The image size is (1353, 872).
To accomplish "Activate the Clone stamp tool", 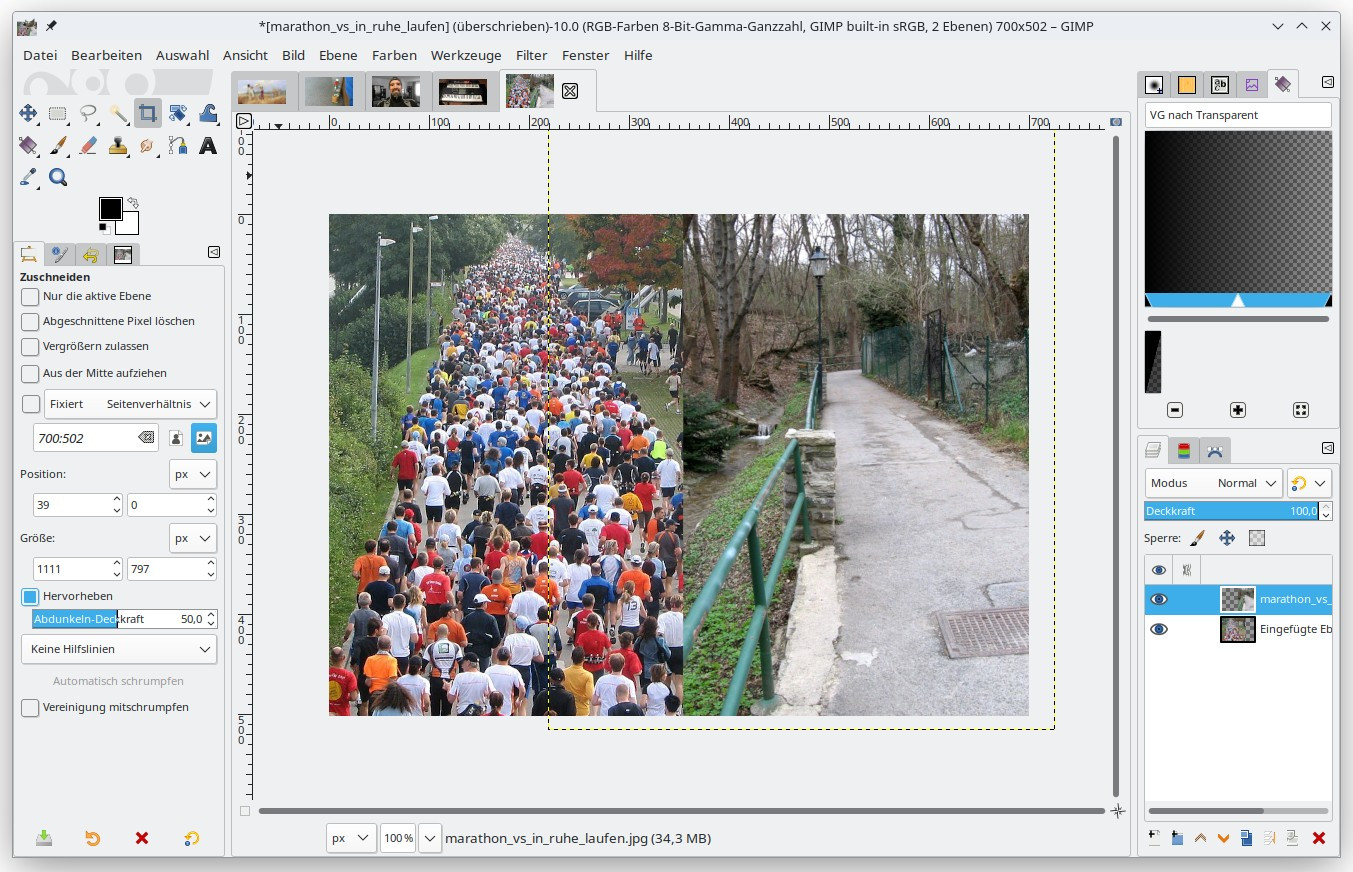I will [x=118, y=146].
